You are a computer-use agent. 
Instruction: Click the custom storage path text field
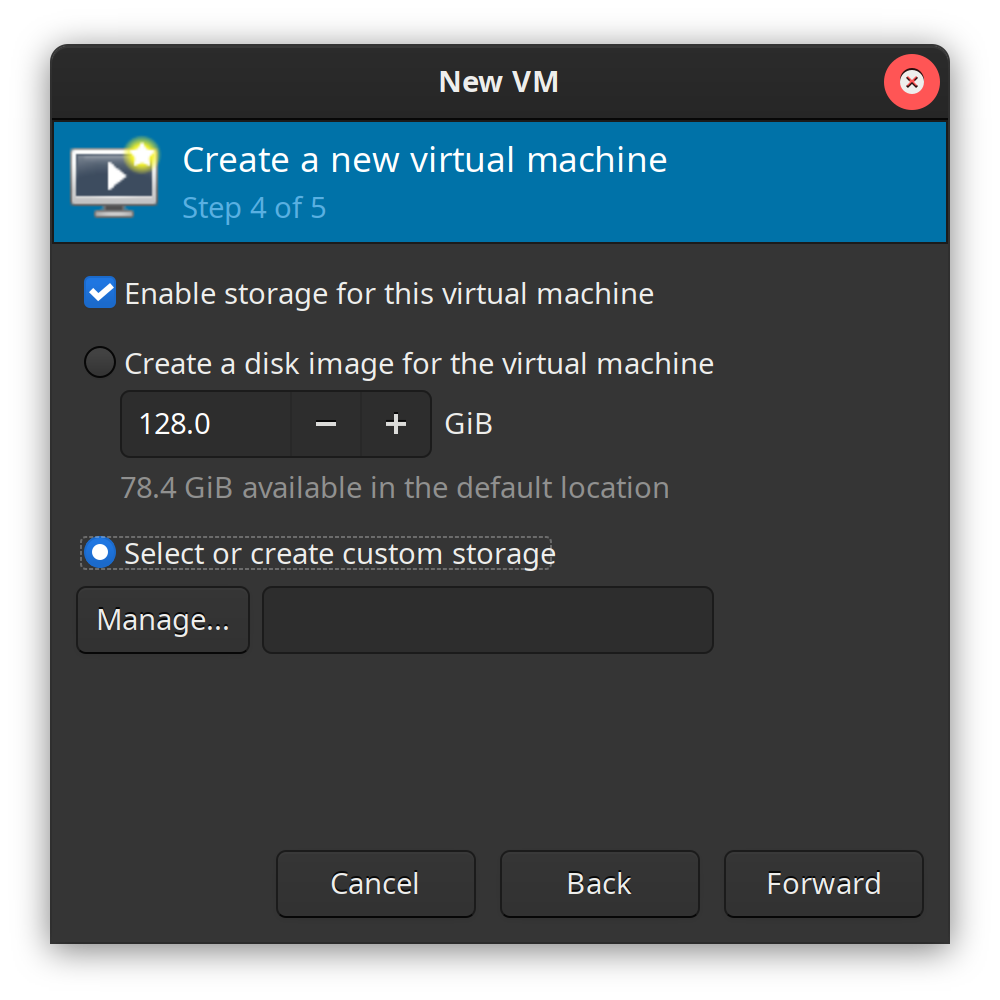tap(487, 620)
